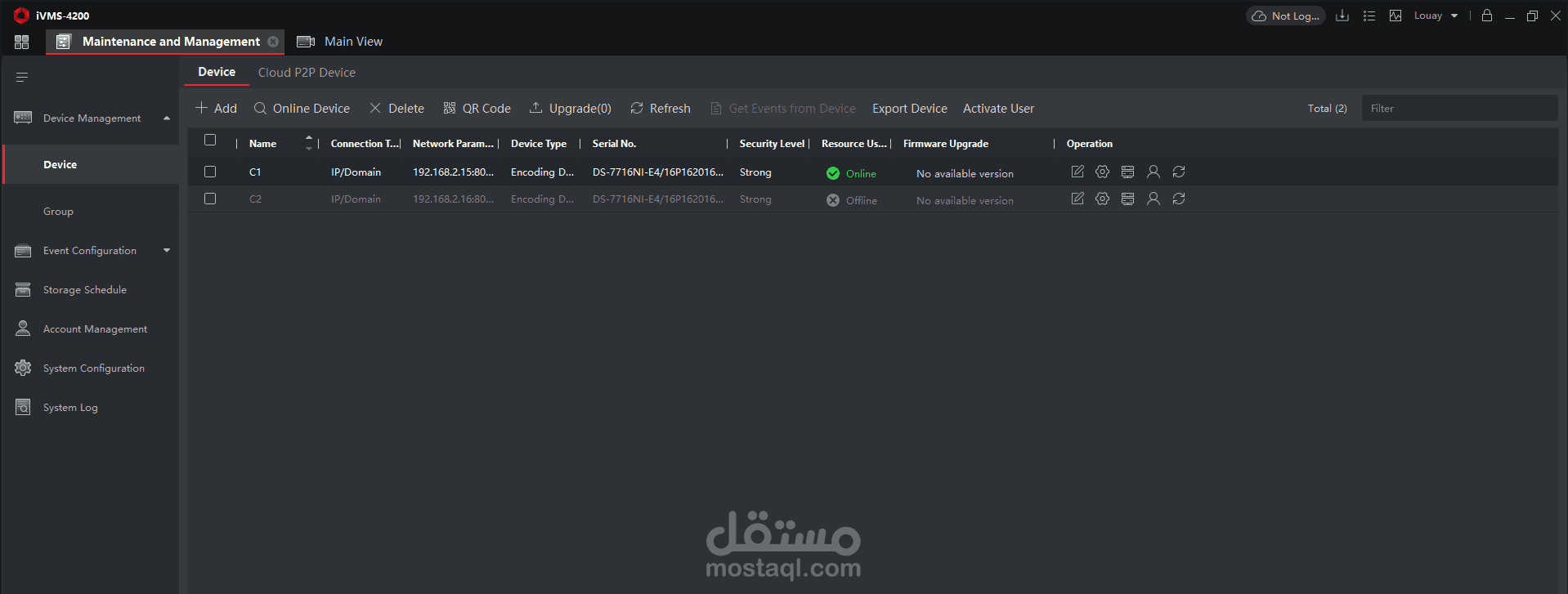
Task: Check the checkbox for device C2
Action: (210, 199)
